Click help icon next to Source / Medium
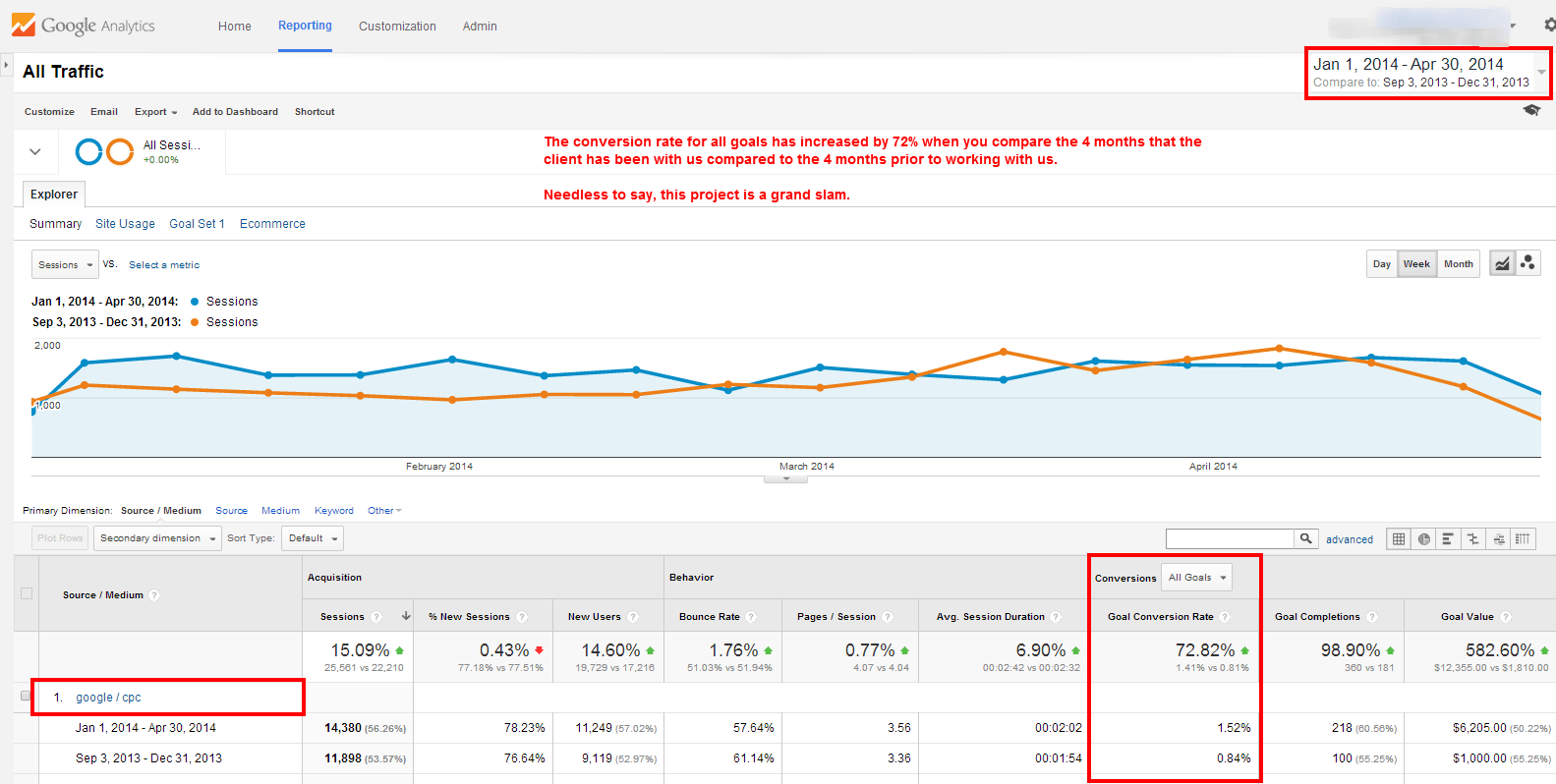The height and width of the screenshot is (784, 1556). pyautogui.click(x=154, y=595)
